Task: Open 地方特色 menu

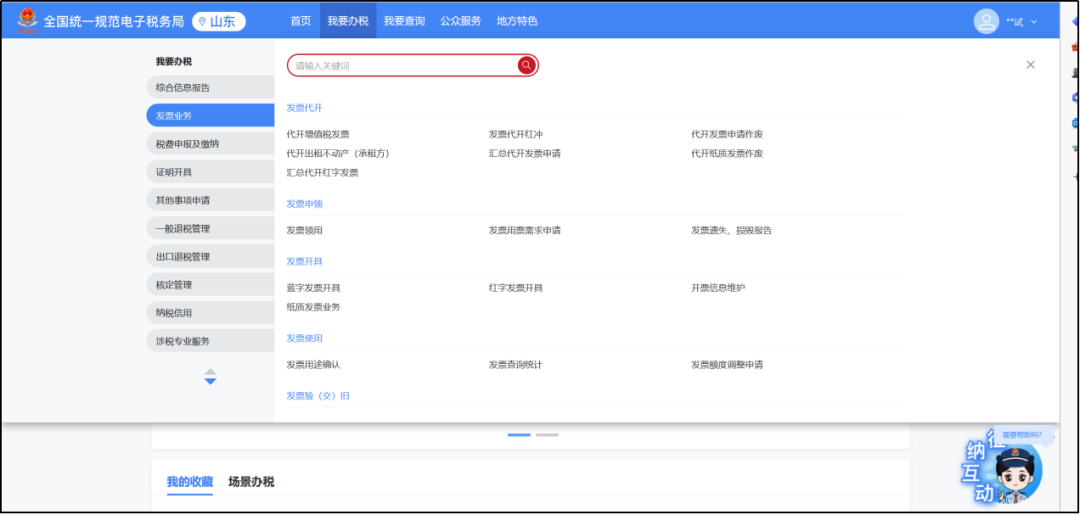Action: click(x=517, y=21)
